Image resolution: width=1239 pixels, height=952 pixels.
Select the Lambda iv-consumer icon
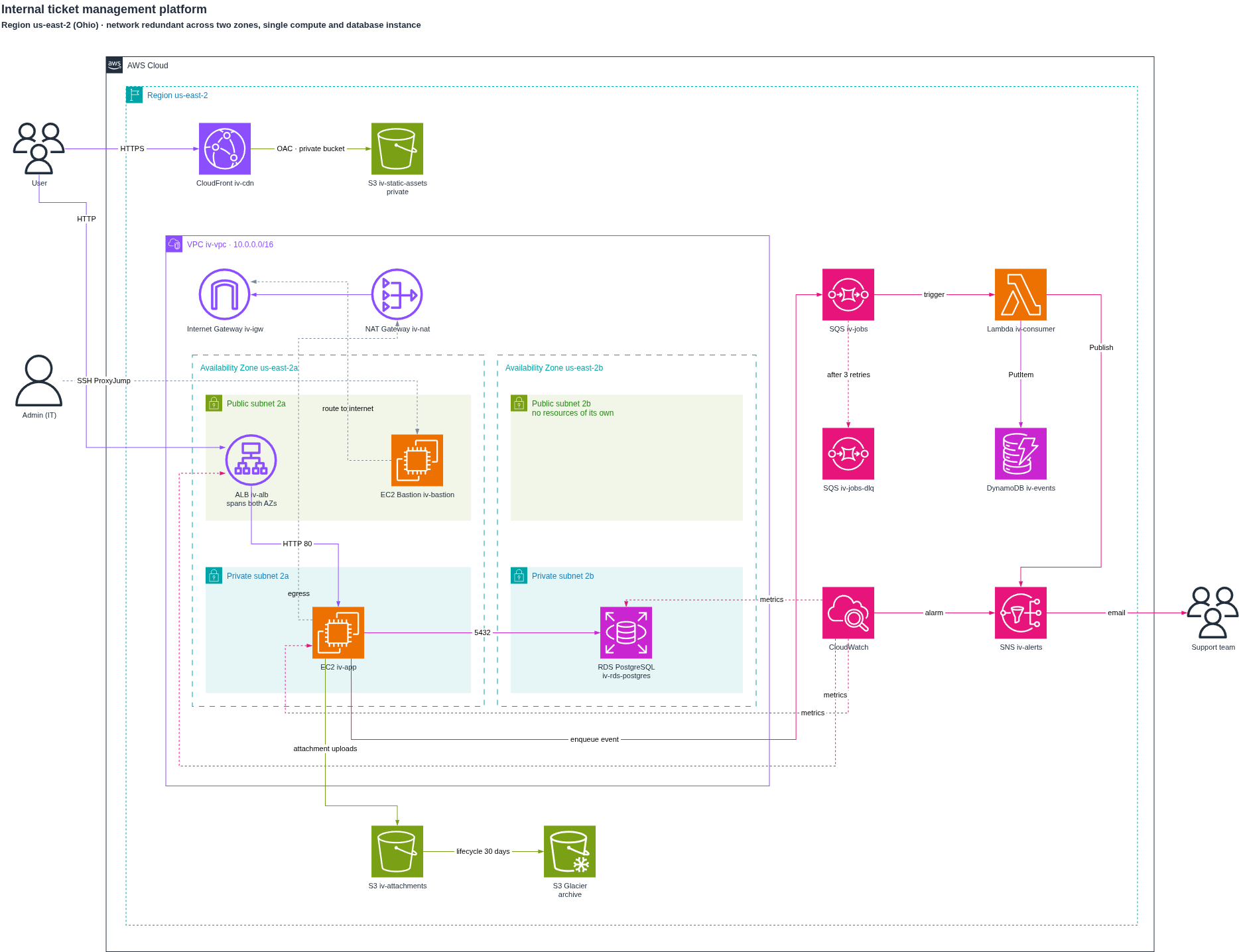[1021, 294]
